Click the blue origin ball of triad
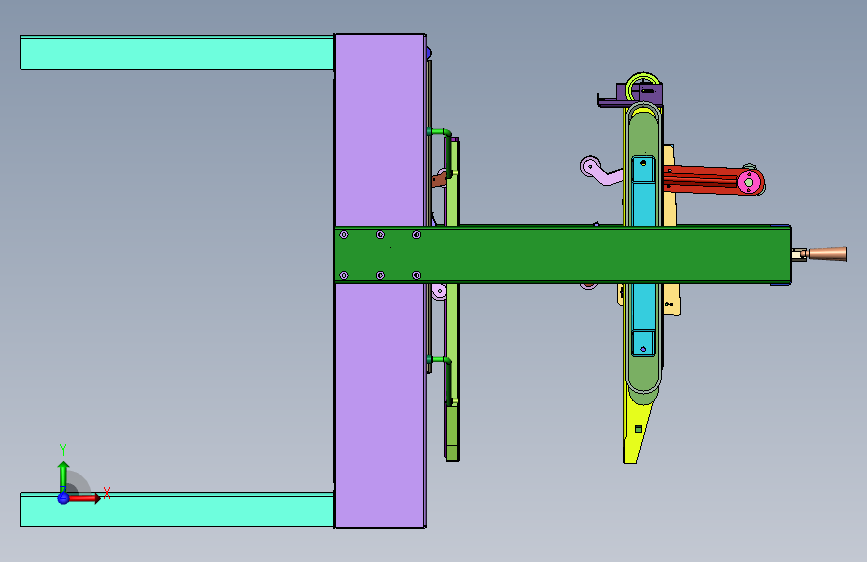867x562 pixels. click(63, 498)
